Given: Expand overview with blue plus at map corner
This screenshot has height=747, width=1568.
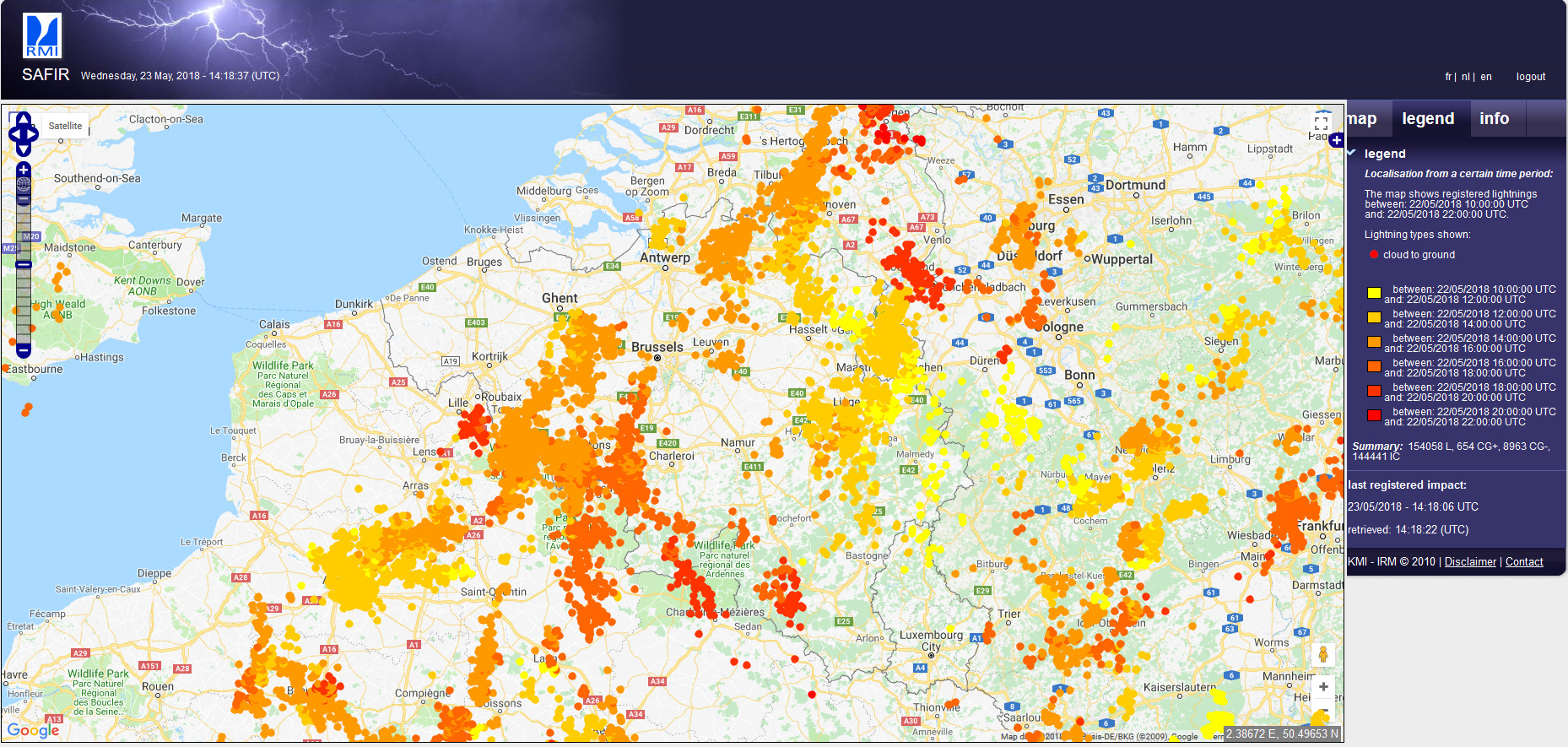Looking at the screenshot, I should (1336, 140).
